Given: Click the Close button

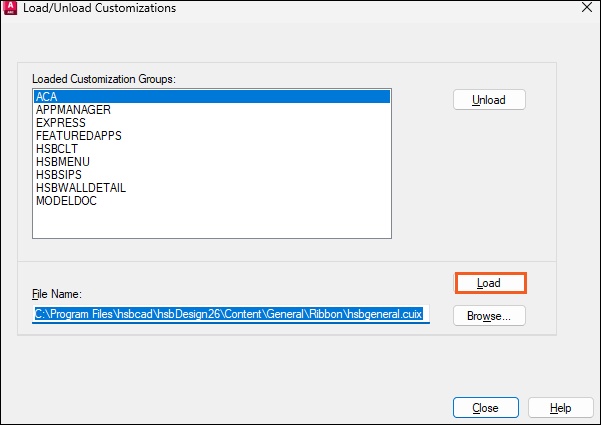Looking at the screenshot, I should pyautogui.click(x=486, y=408).
